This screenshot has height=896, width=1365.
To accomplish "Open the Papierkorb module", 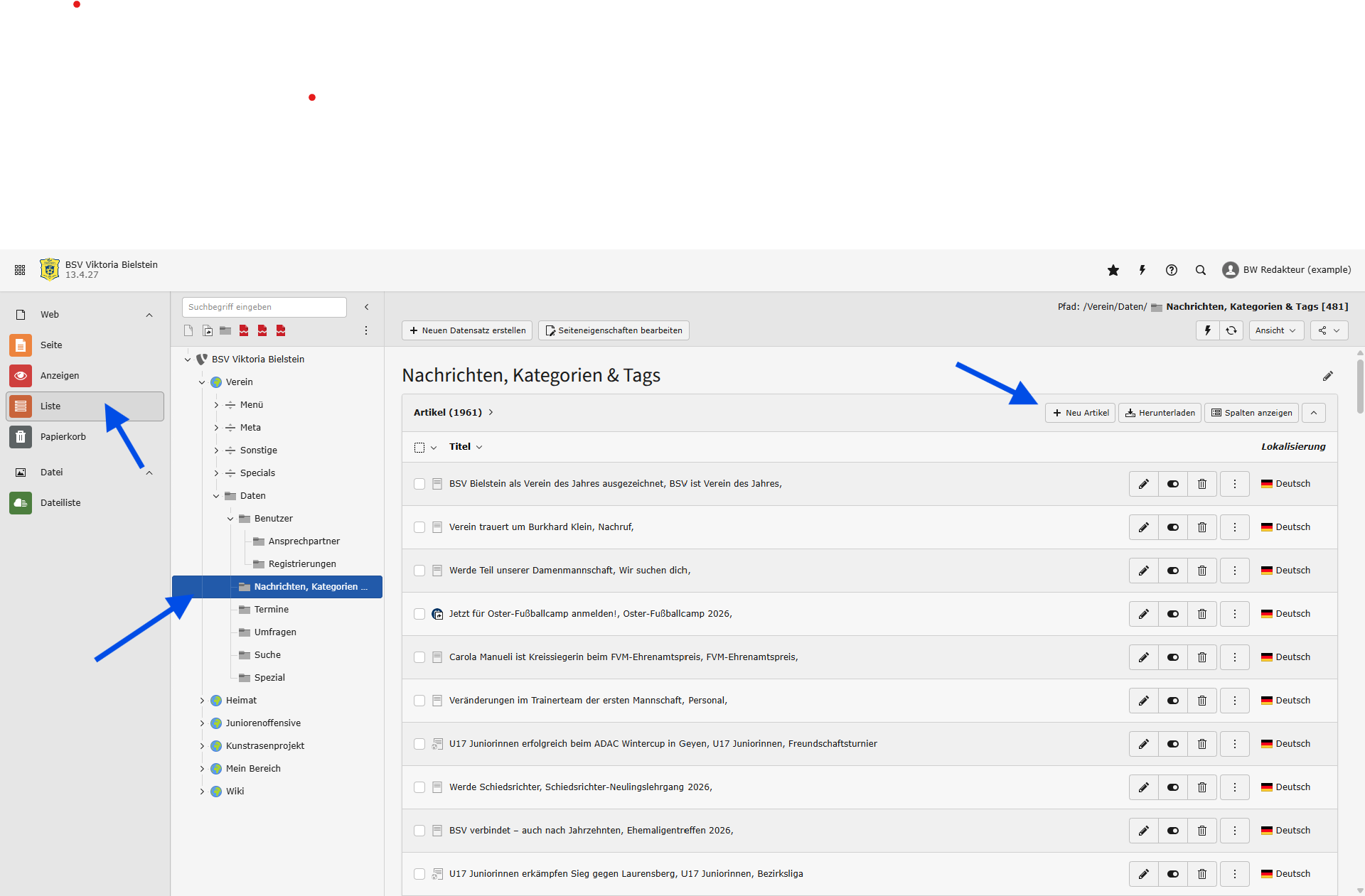I will (x=63, y=437).
